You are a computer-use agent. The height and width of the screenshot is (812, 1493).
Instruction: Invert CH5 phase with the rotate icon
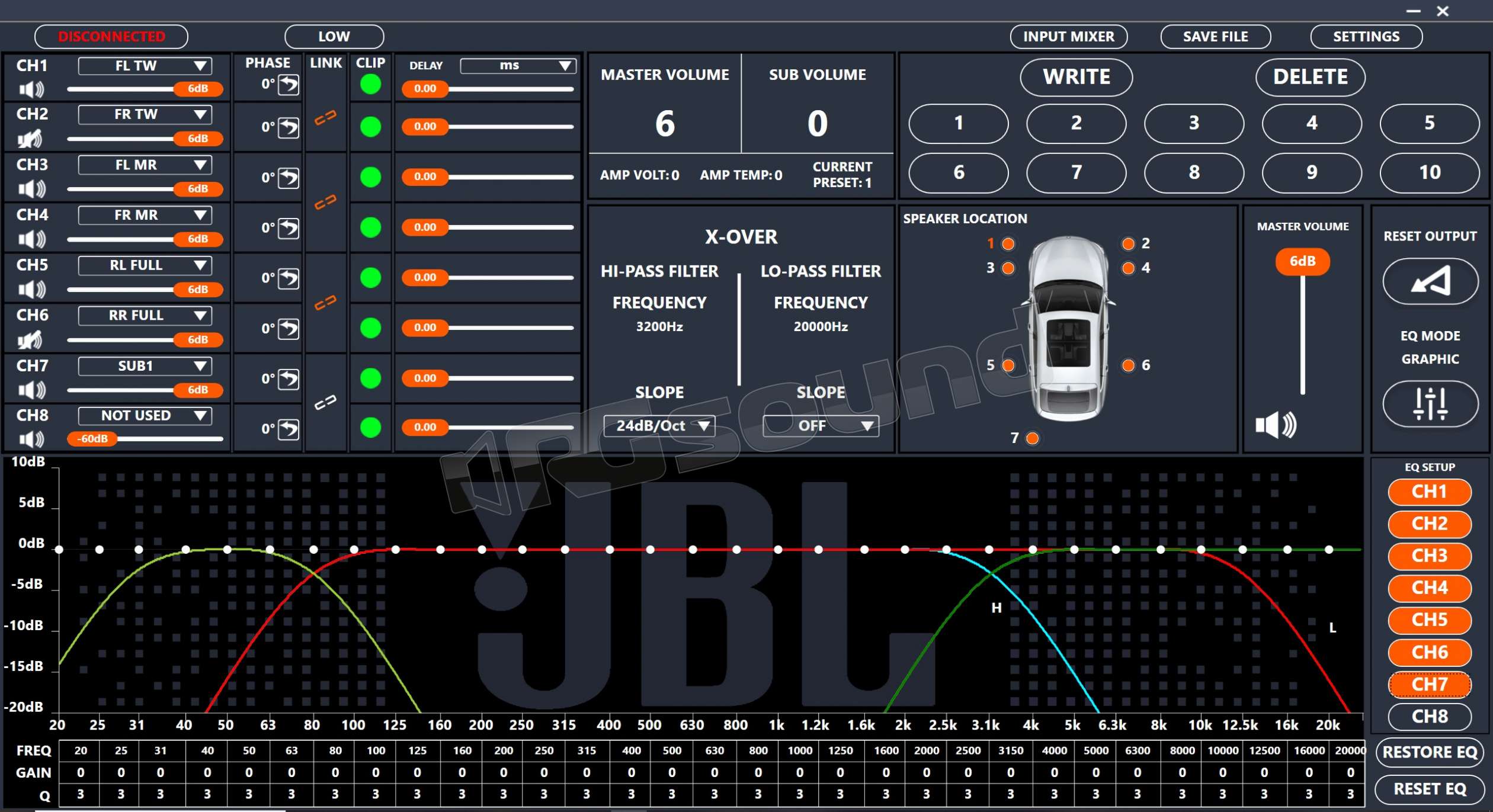tap(289, 278)
